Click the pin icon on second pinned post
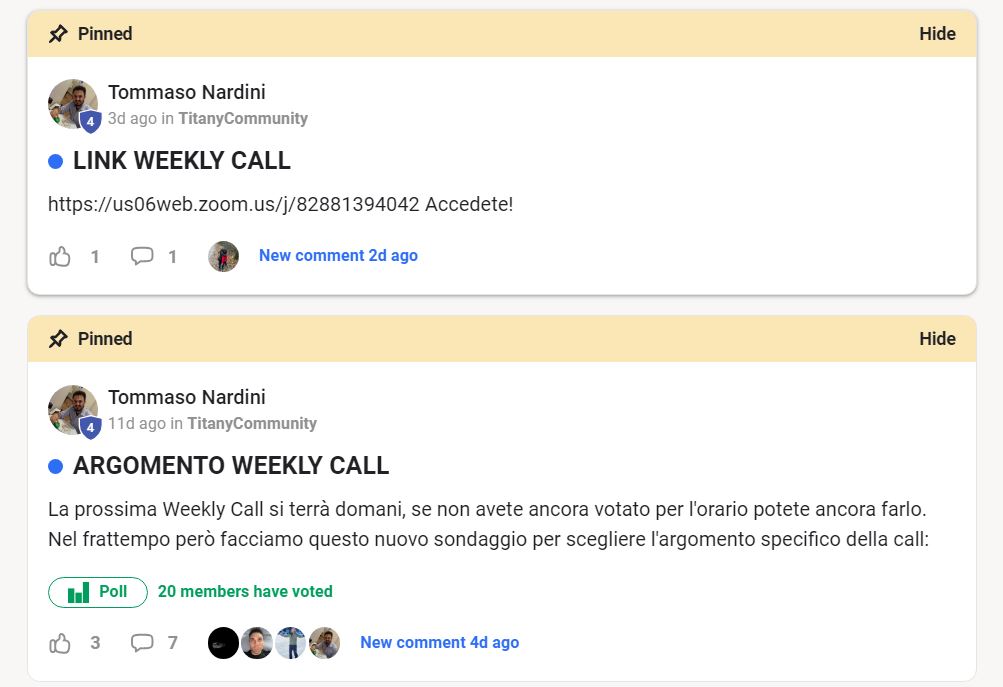Viewport: 1003px width, 687px height. (x=58, y=339)
